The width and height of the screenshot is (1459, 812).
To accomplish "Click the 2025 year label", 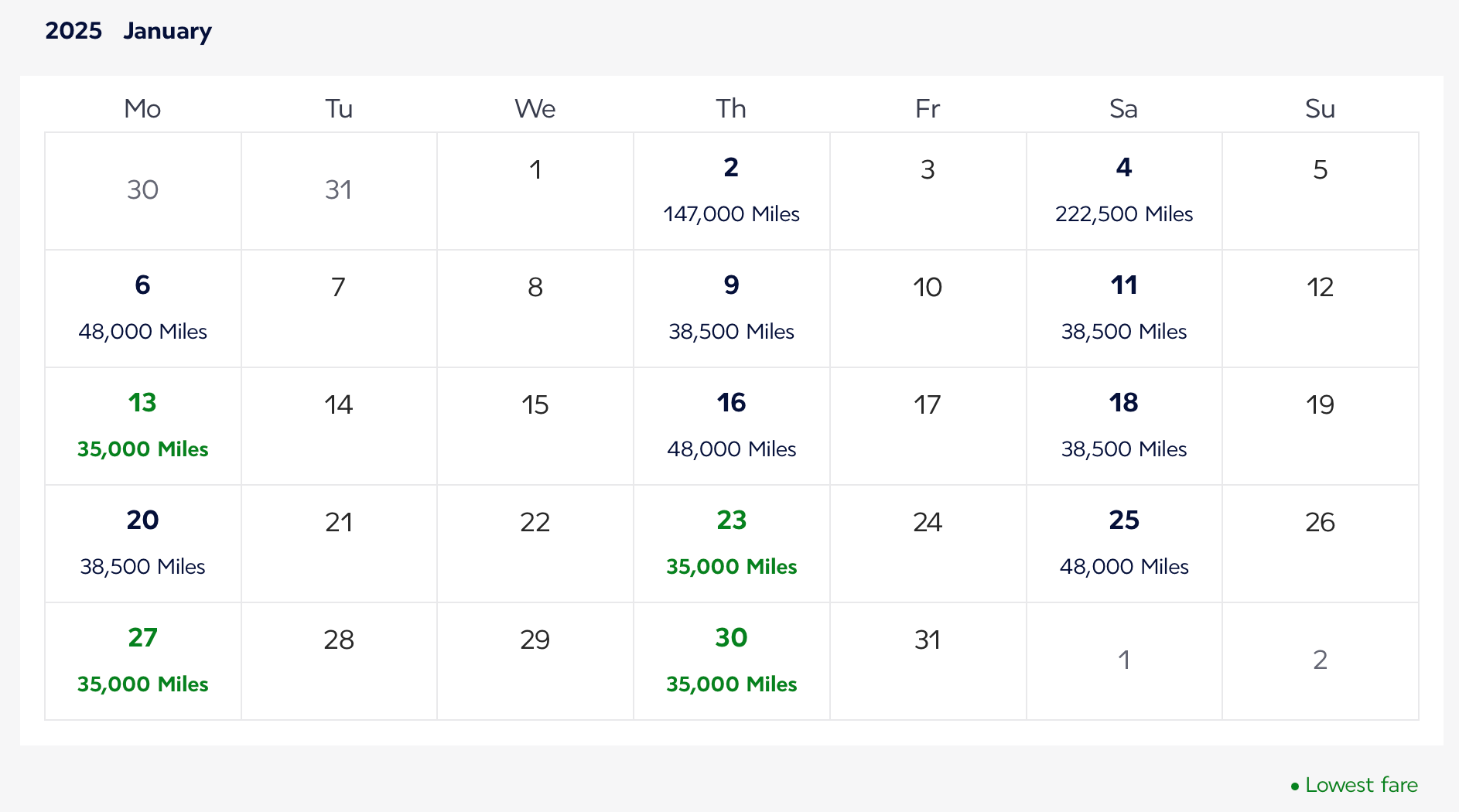I will (73, 31).
